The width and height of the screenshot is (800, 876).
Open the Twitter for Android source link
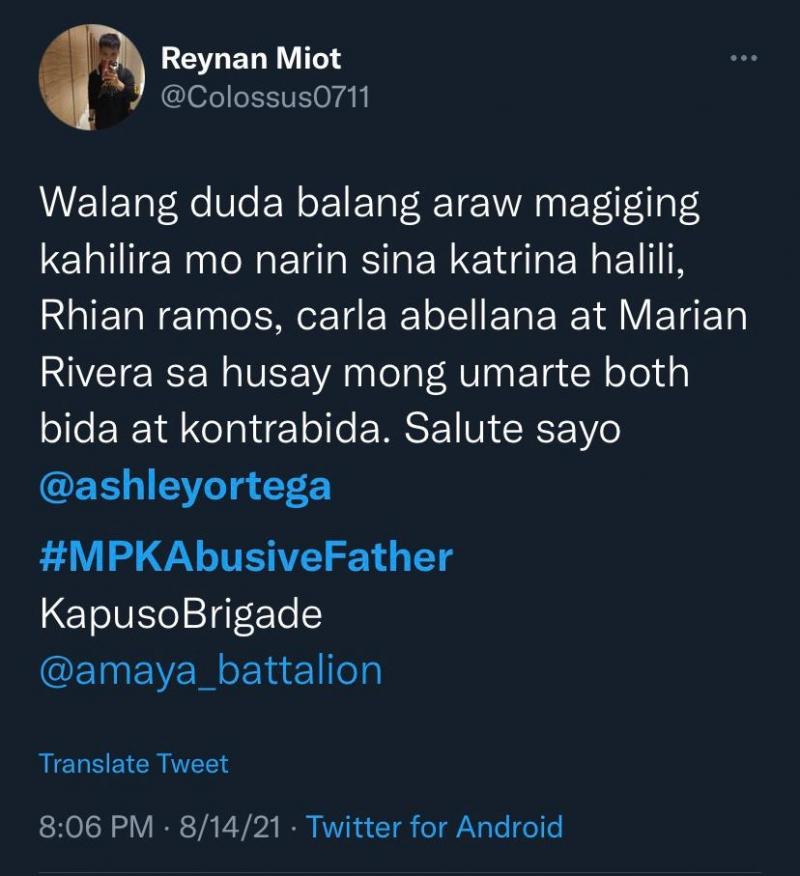pos(434,827)
